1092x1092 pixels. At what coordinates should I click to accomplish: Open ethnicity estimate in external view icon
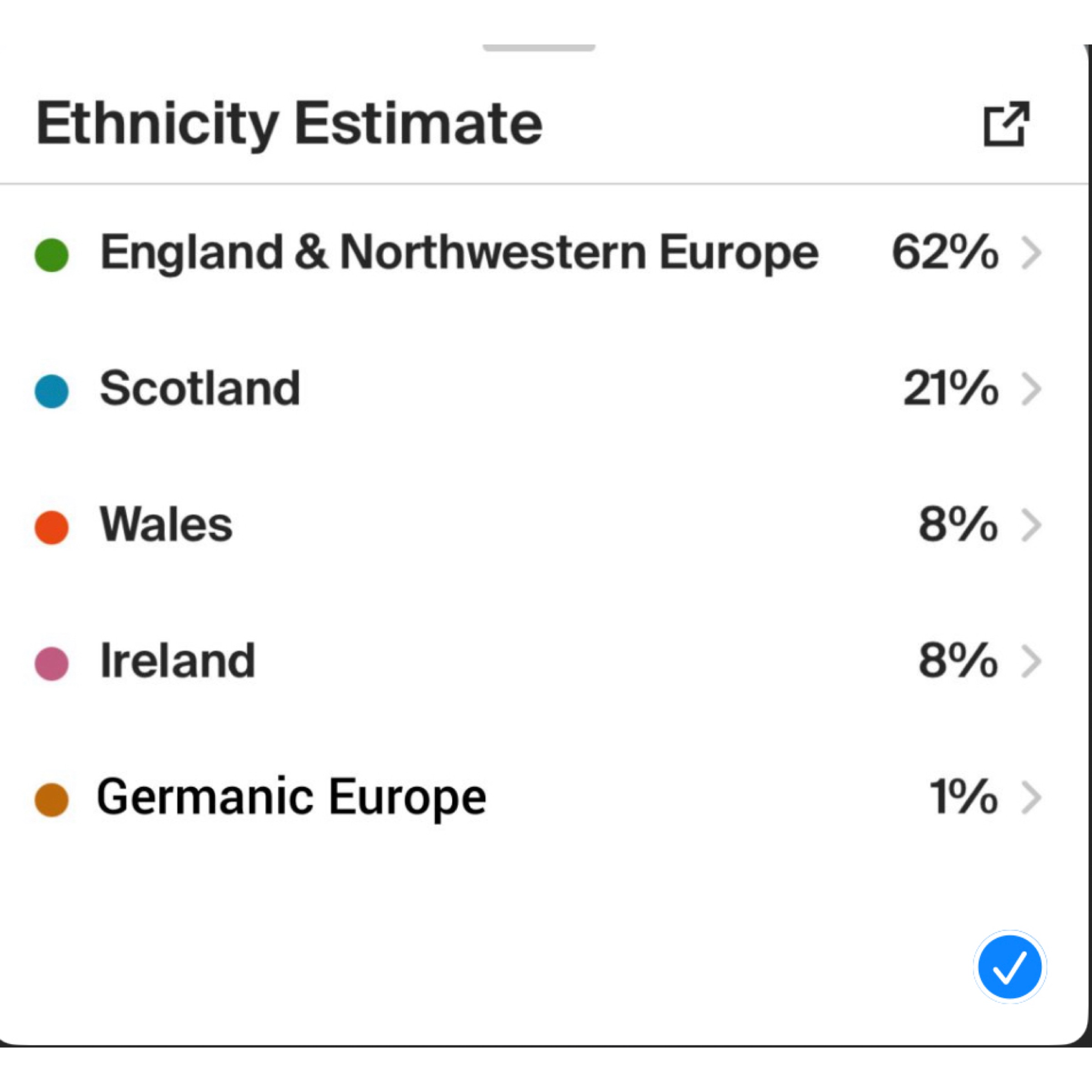pos(1006,124)
